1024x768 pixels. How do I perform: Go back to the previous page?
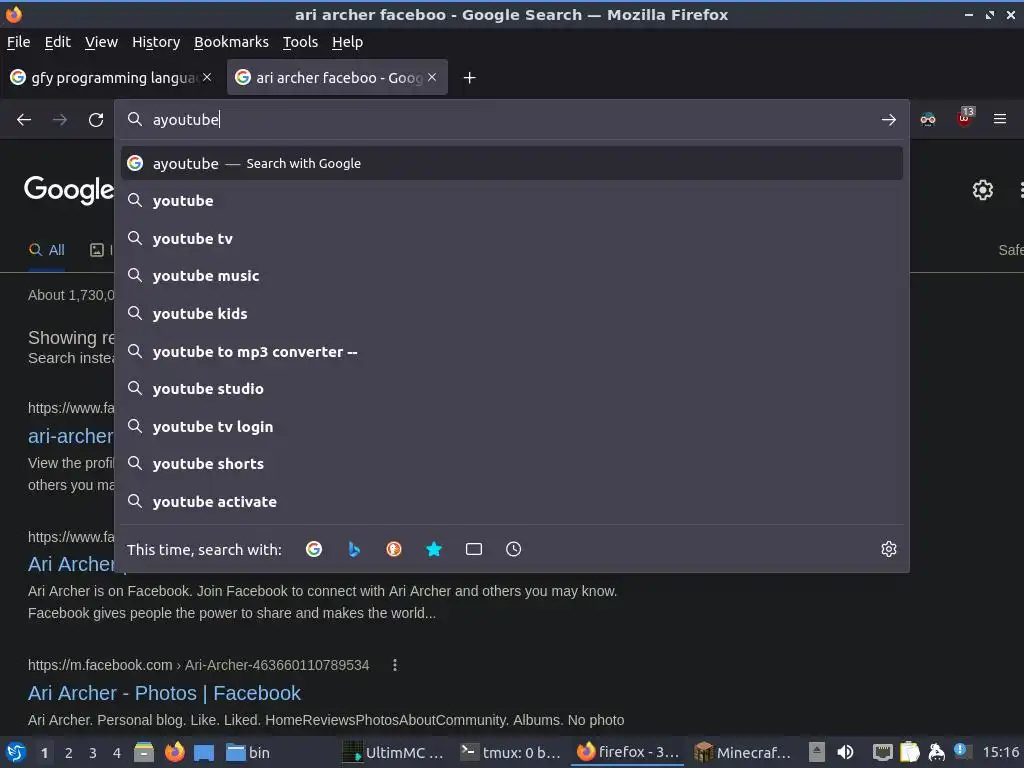coord(24,120)
